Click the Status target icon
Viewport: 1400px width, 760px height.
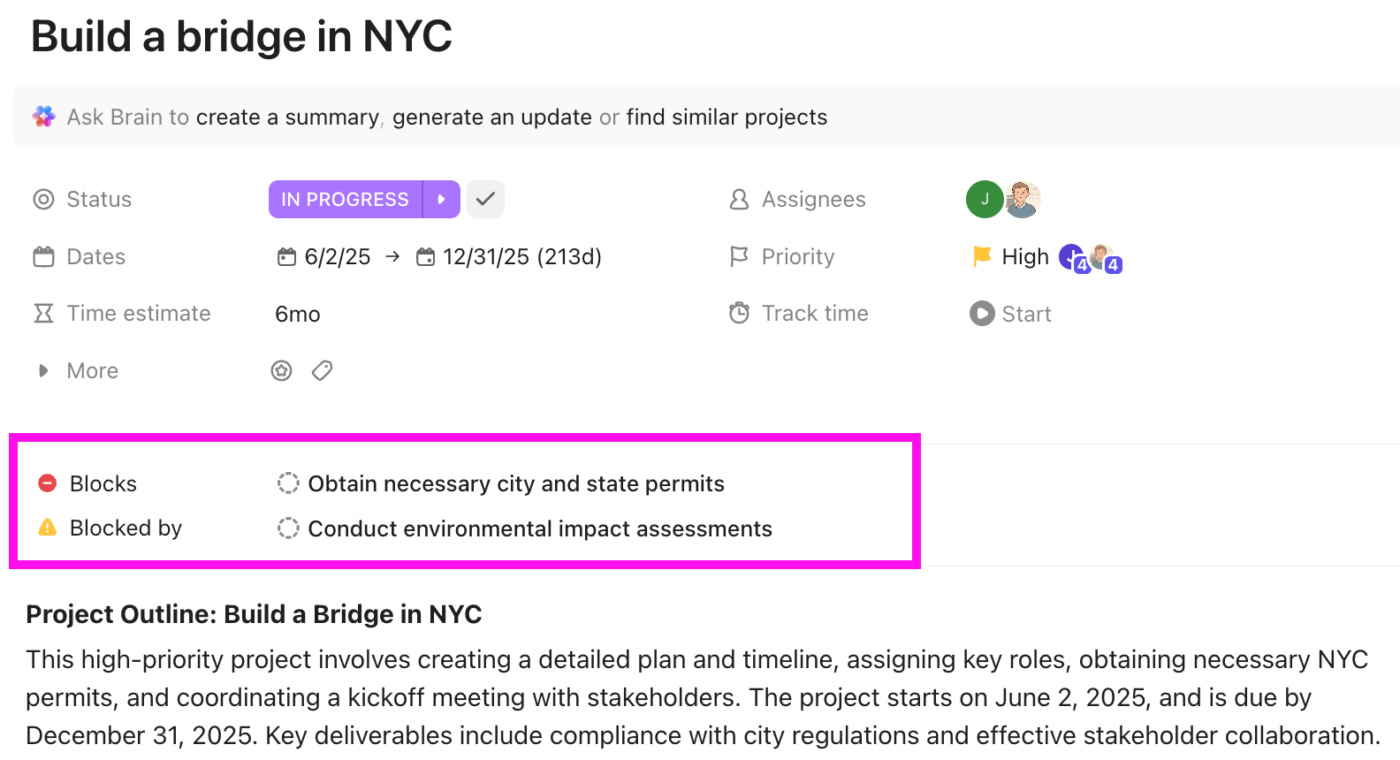44,199
